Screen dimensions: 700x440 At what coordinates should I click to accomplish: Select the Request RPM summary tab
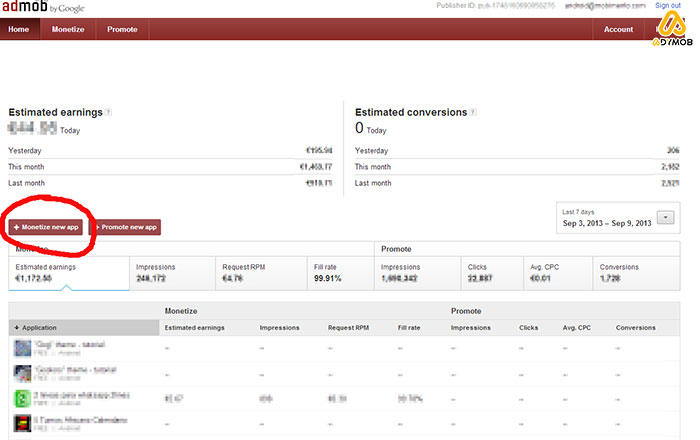coord(261,273)
